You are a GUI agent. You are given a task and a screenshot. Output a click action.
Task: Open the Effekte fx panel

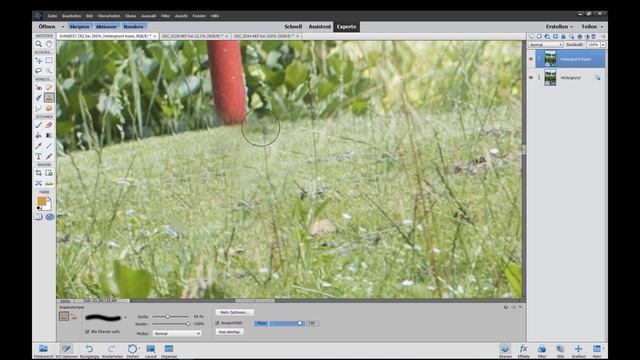coord(523,351)
